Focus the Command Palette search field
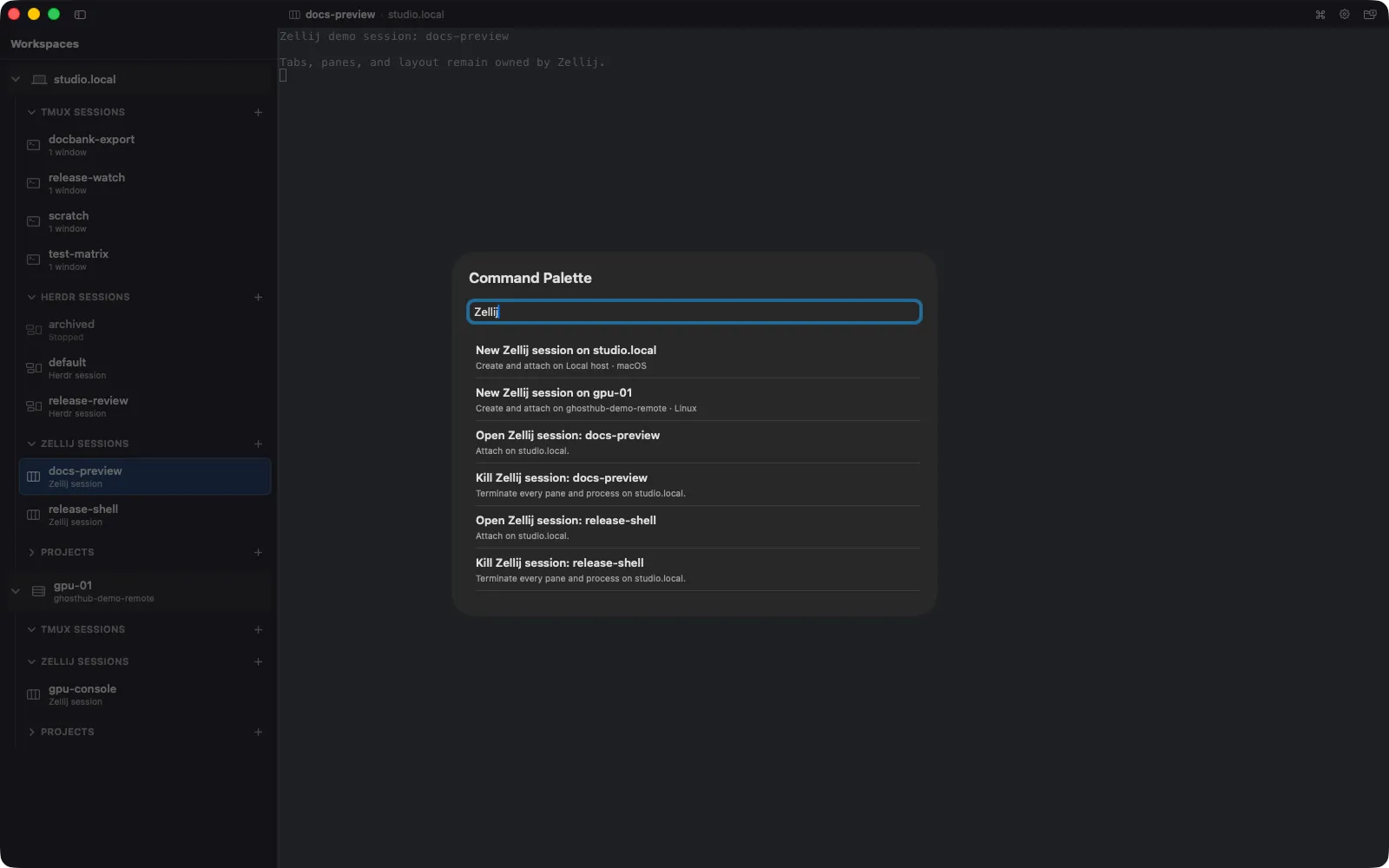This screenshot has height=868, width=1389. click(694, 312)
